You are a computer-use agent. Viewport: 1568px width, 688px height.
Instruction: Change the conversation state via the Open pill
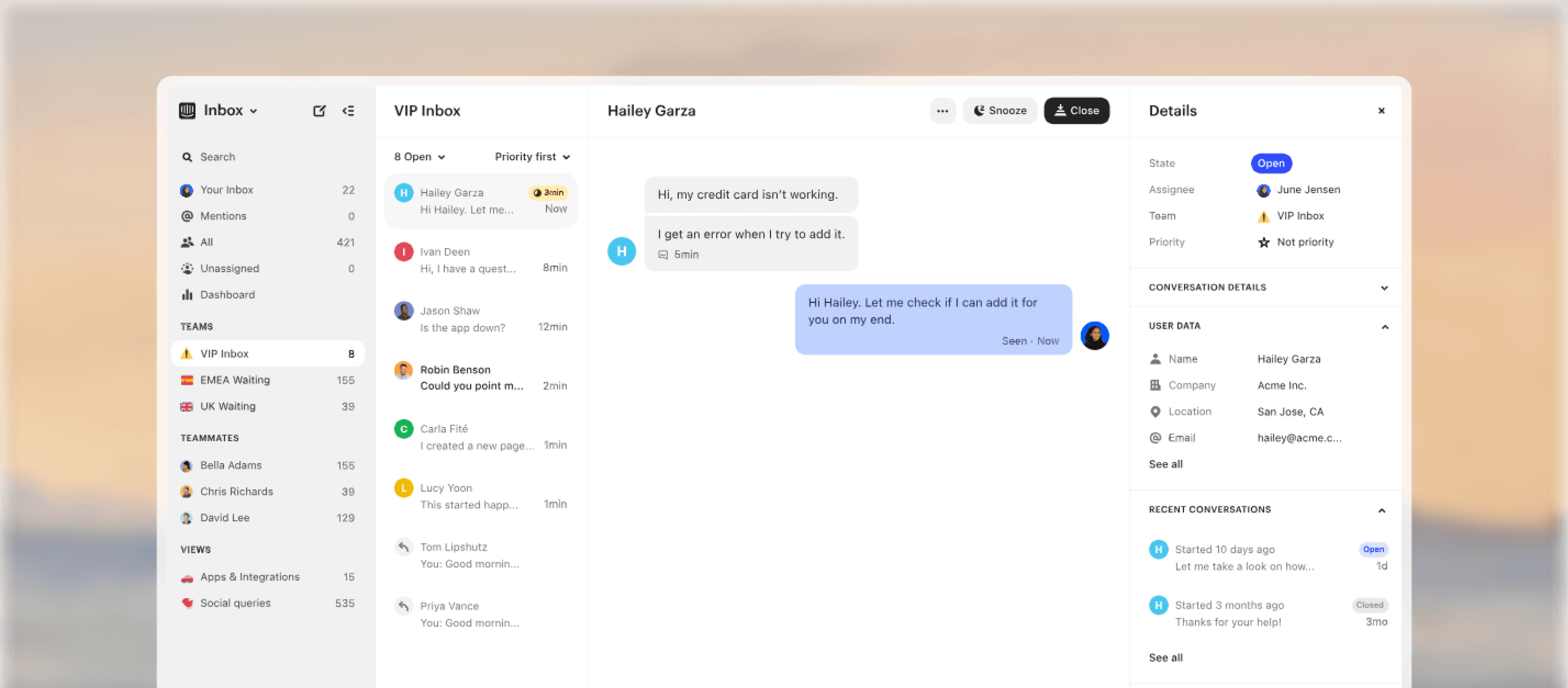click(1271, 163)
